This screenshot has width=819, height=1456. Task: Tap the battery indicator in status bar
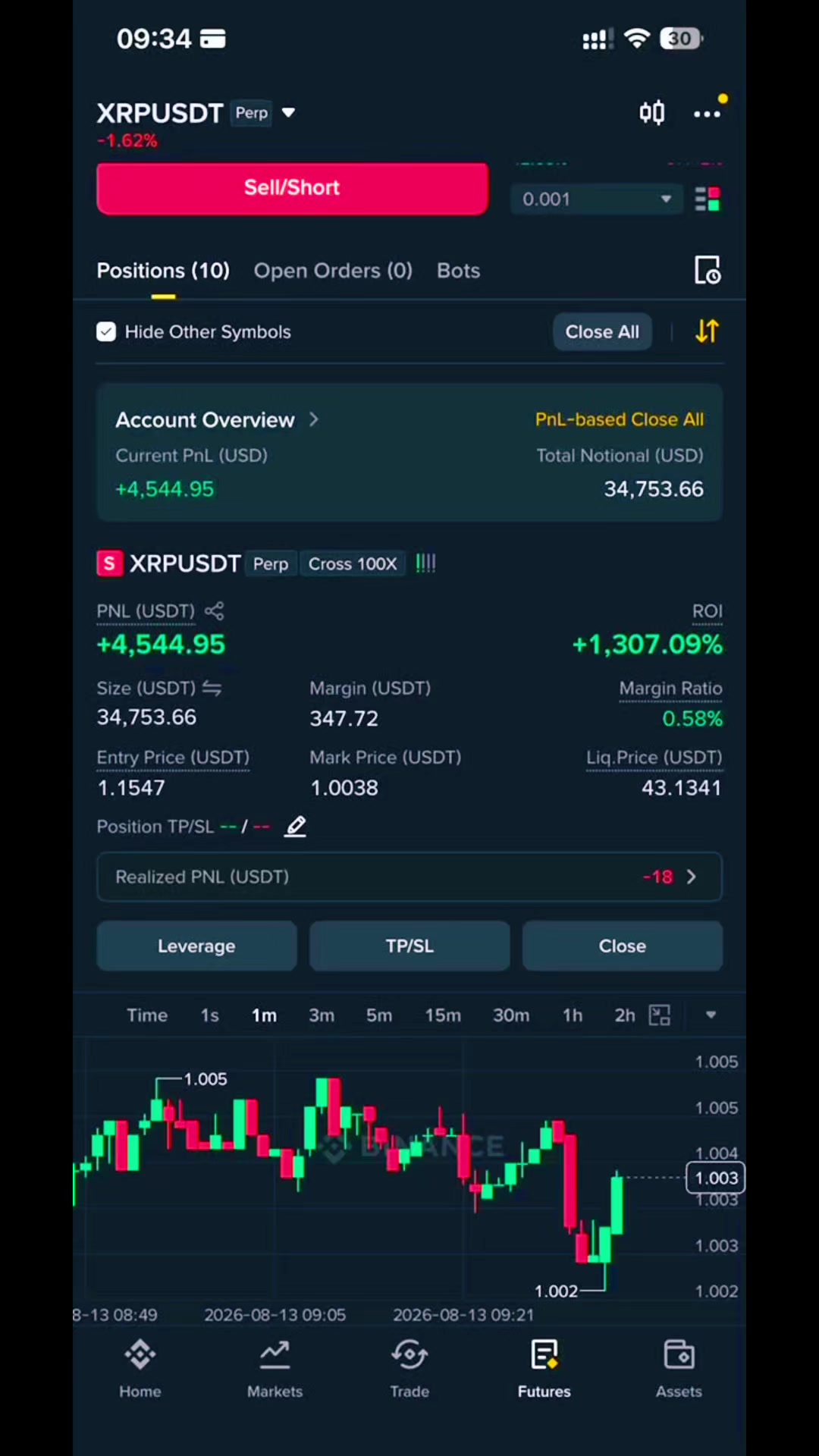[681, 39]
